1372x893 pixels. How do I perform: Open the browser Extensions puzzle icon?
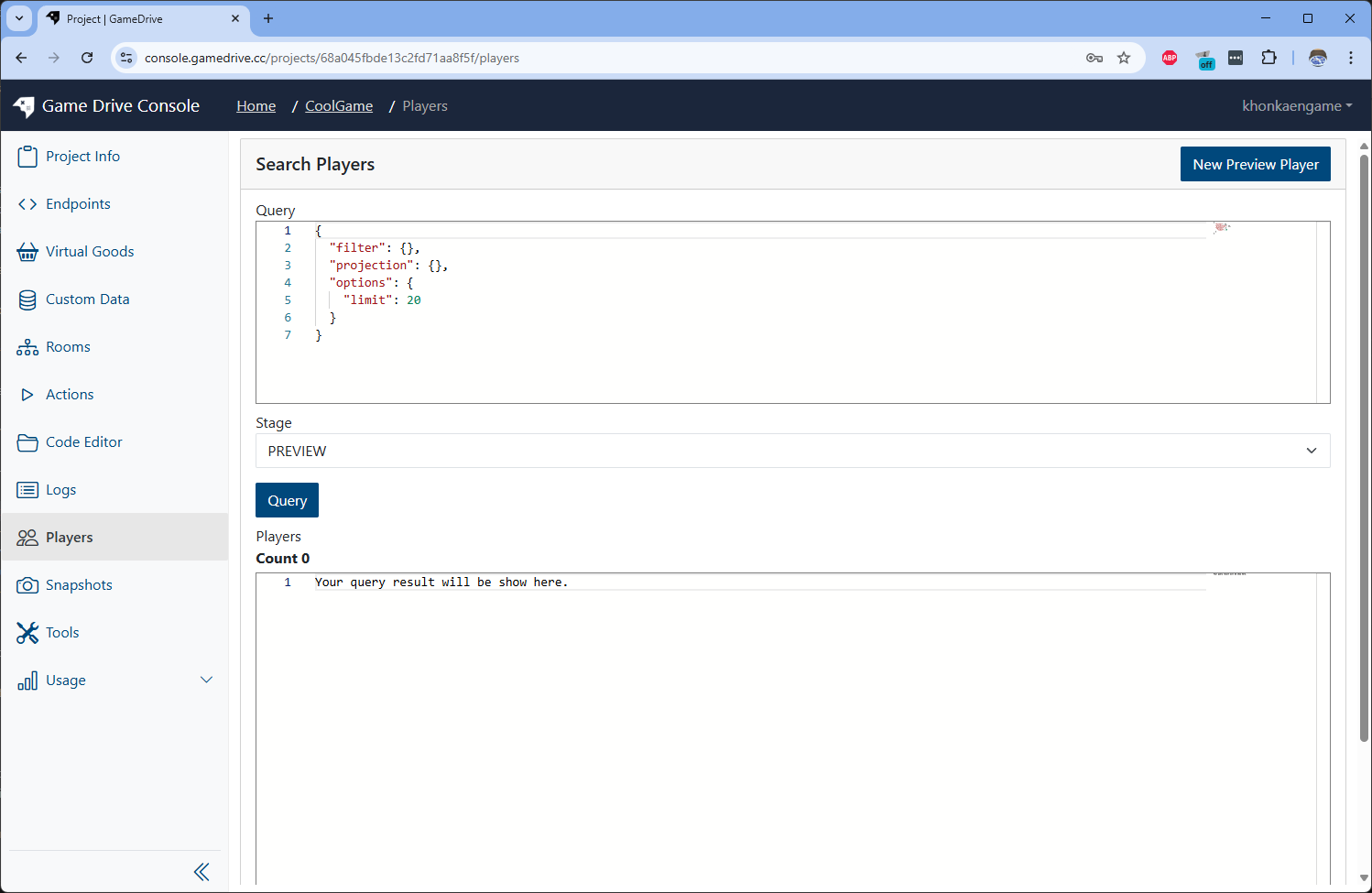1269,58
